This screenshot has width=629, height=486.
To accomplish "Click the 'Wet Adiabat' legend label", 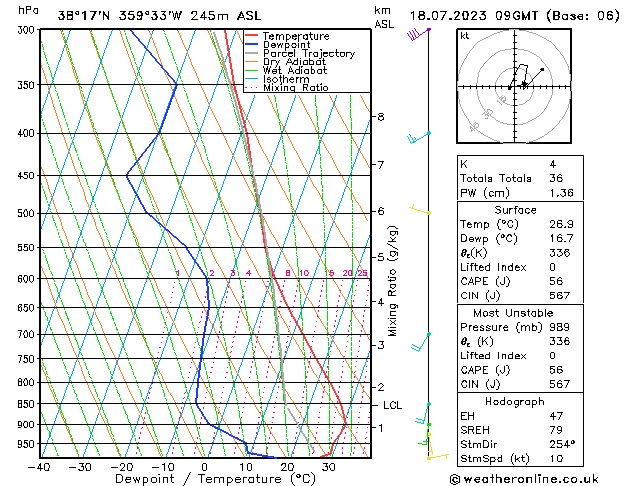I will tap(295, 70).
